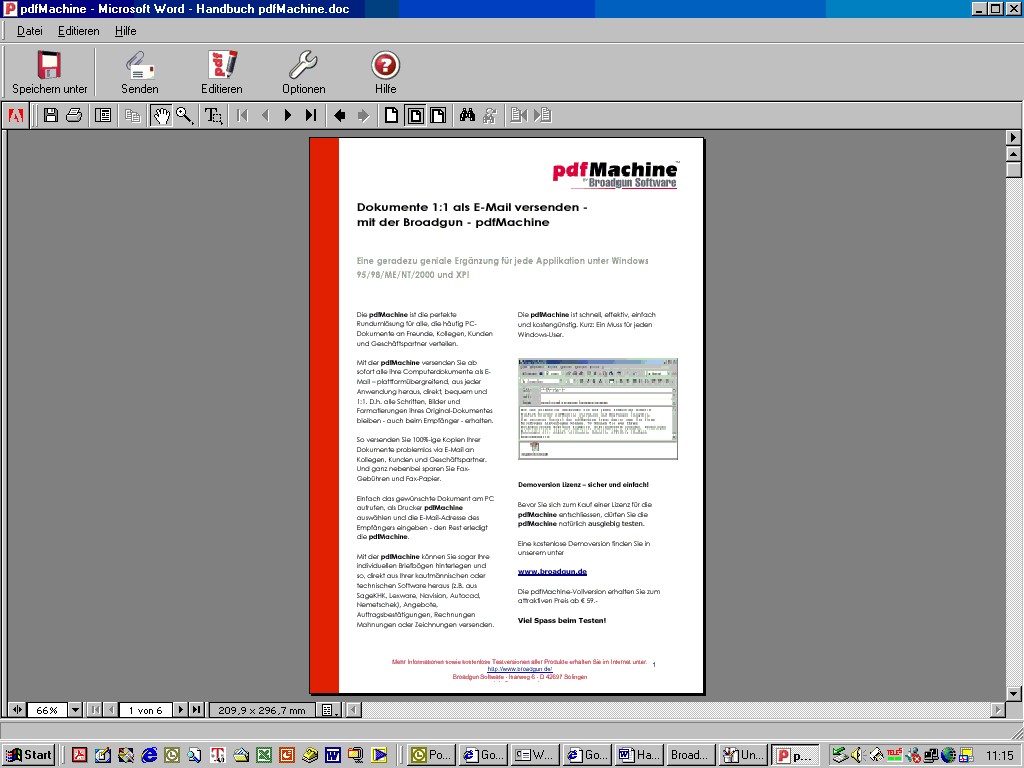The height and width of the screenshot is (768, 1024).
Task: Click the binoculars find icon
Action: (467, 116)
